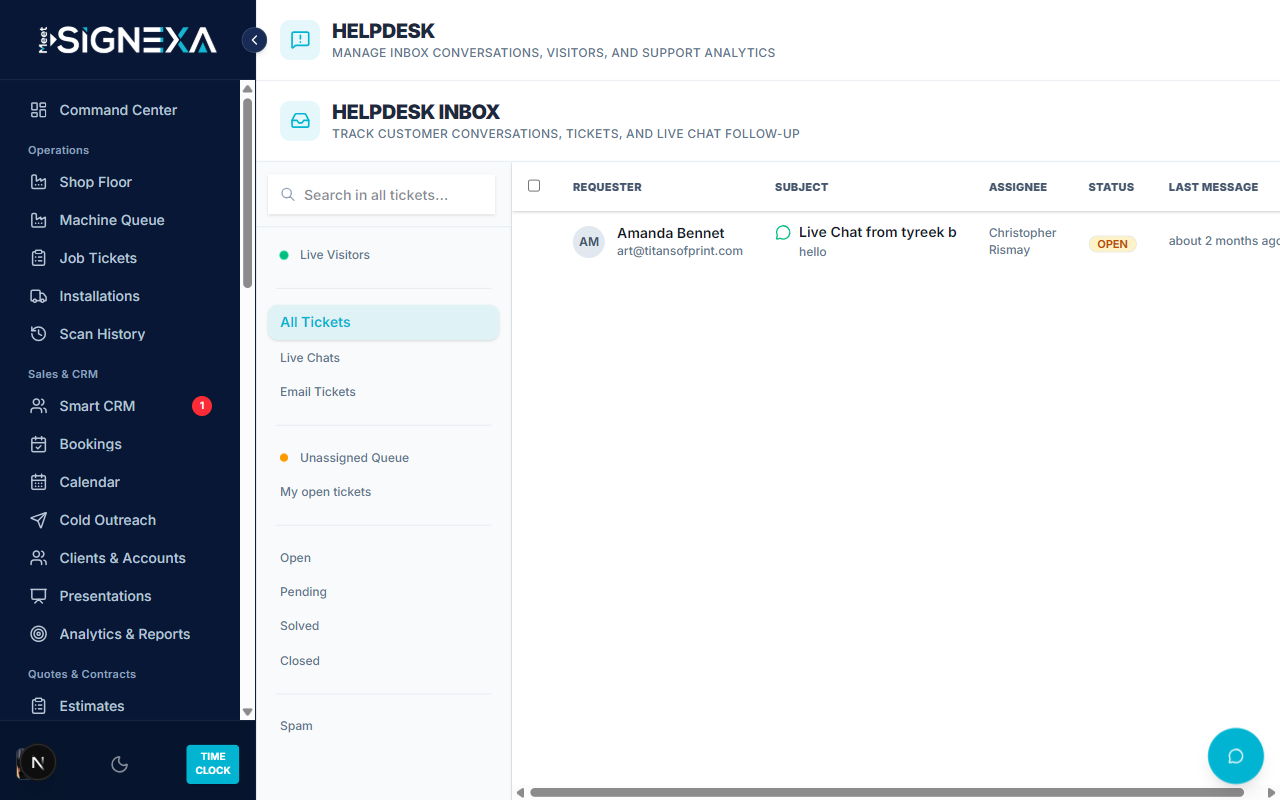Check the select-all tickets checkbox

pos(534,186)
